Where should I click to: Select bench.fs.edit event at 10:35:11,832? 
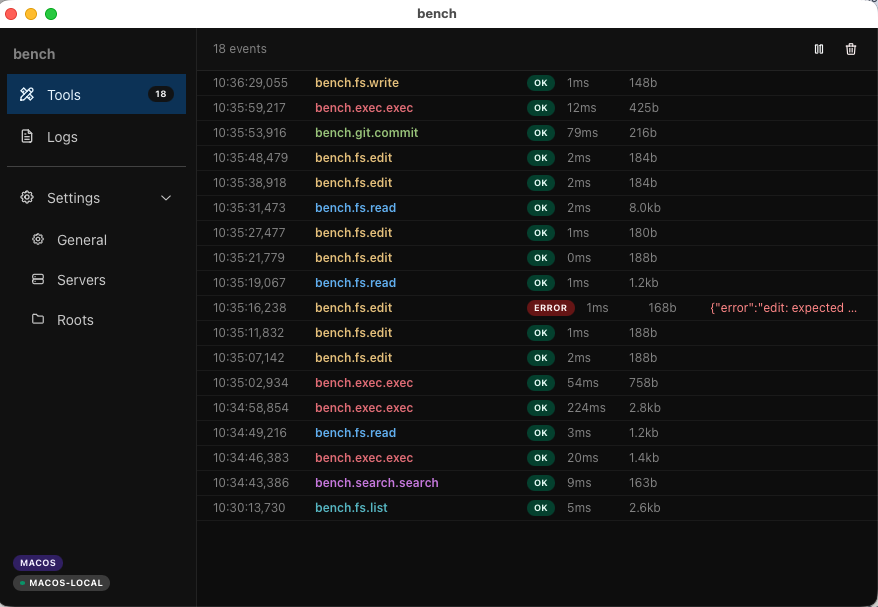(x=537, y=333)
